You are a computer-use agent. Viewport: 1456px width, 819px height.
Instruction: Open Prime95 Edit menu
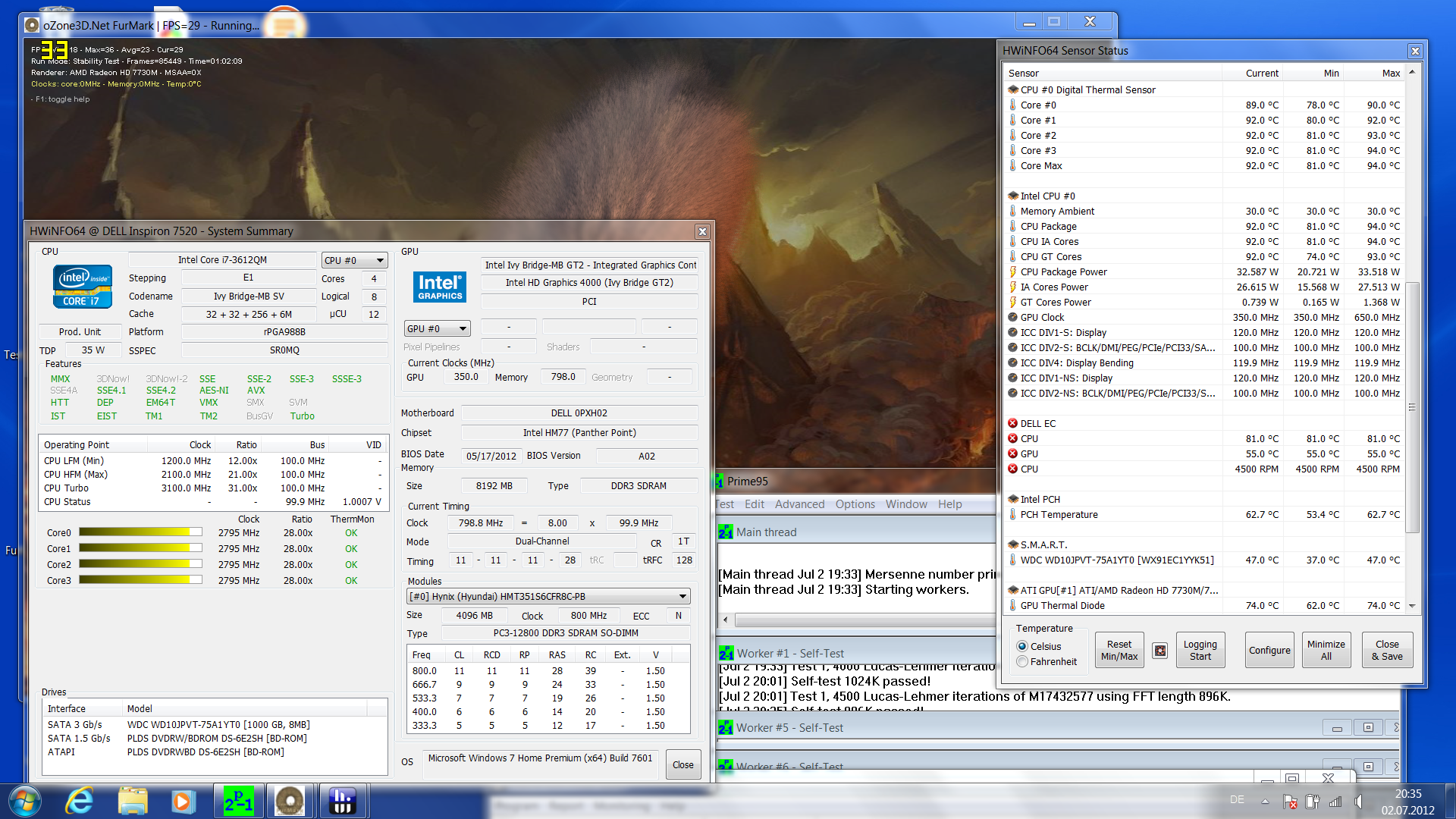754,504
